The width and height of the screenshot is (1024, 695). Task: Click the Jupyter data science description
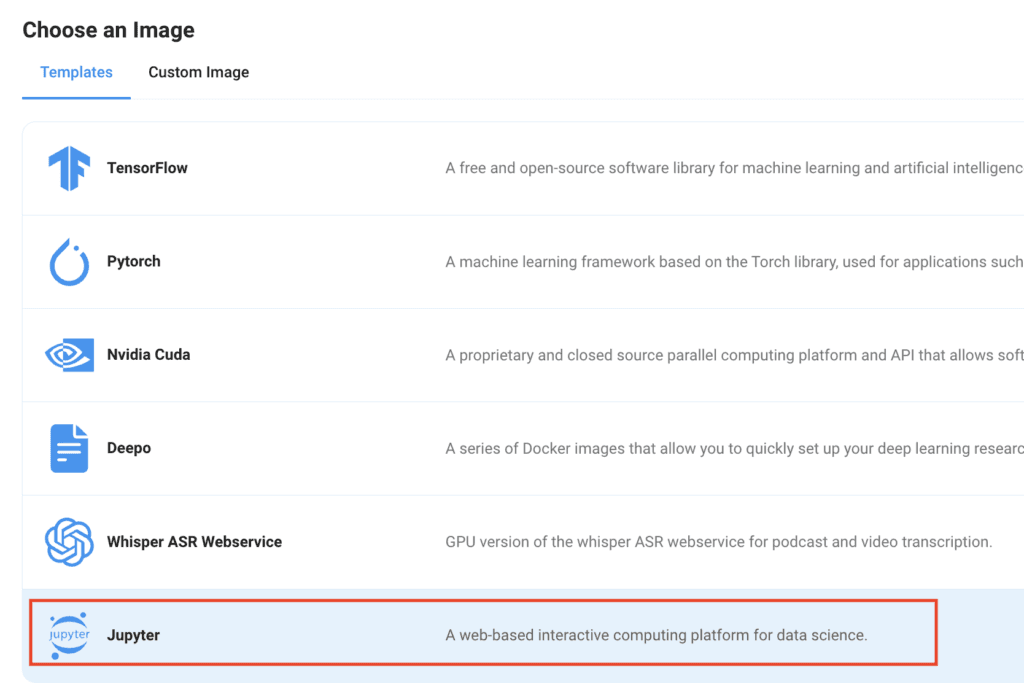pyautogui.click(x=656, y=635)
